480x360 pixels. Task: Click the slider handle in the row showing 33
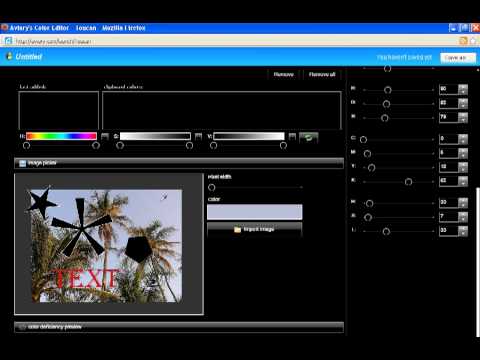[386, 231]
